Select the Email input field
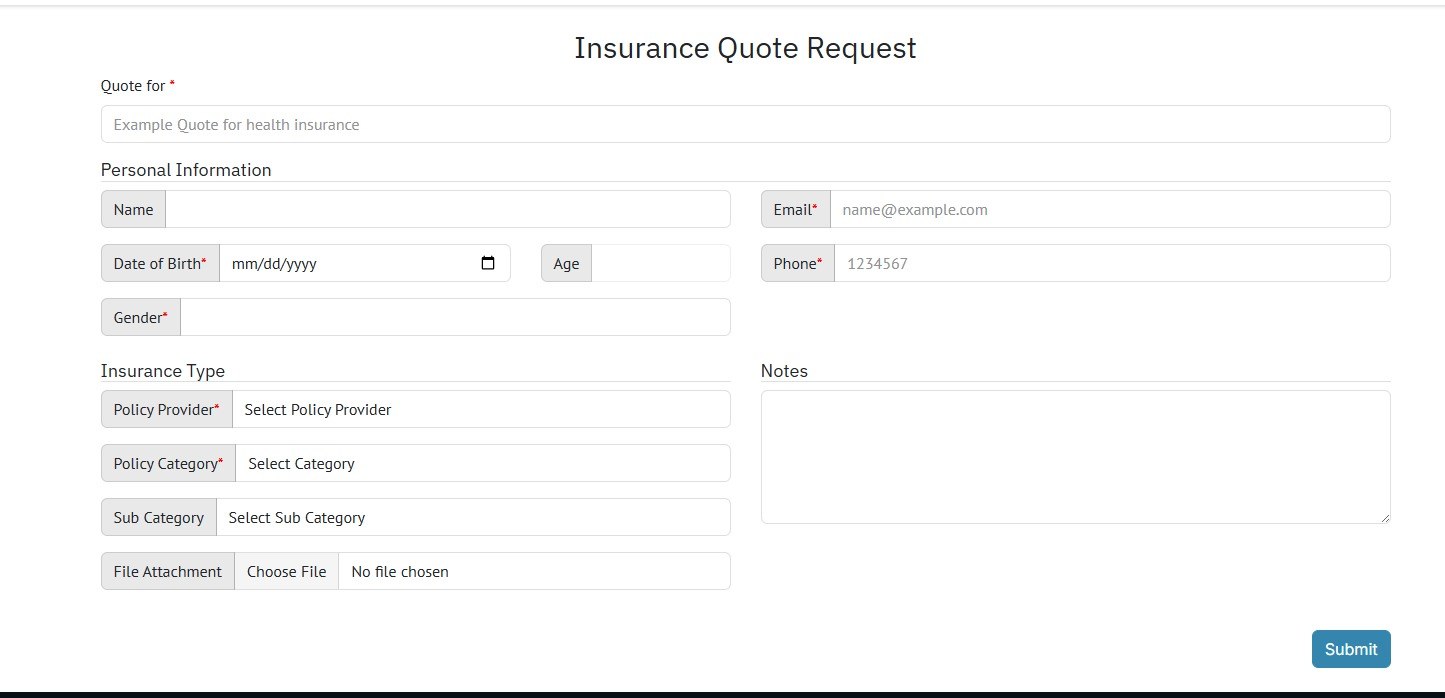The width and height of the screenshot is (1445, 698). tap(1109, 210)
